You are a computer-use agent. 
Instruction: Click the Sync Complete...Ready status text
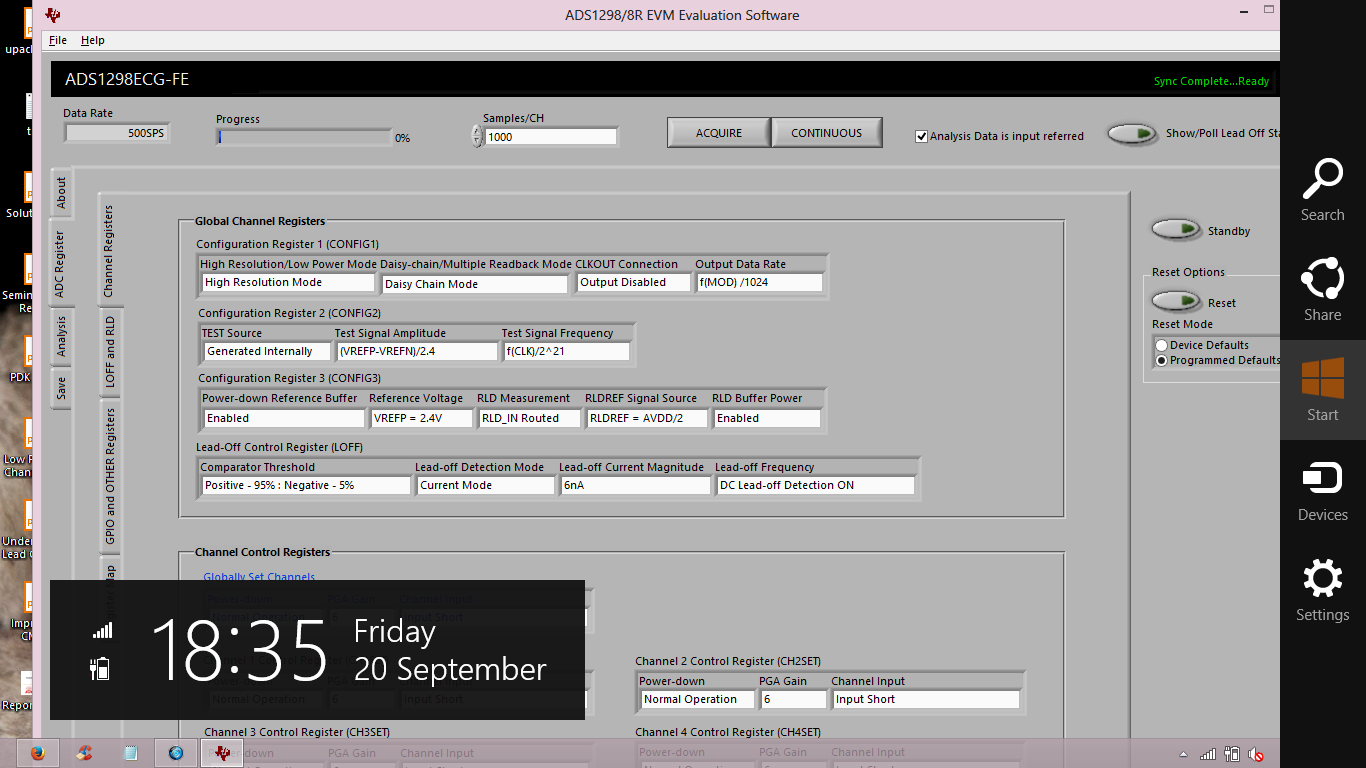1211,82
